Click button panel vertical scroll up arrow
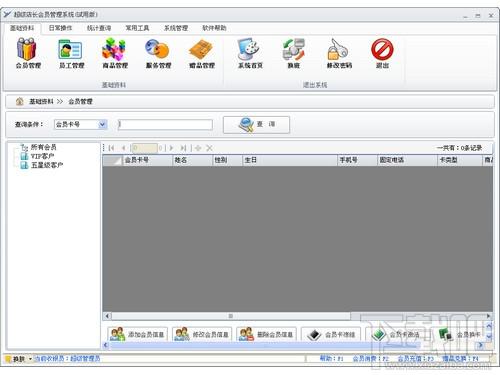 pos(489,326)
